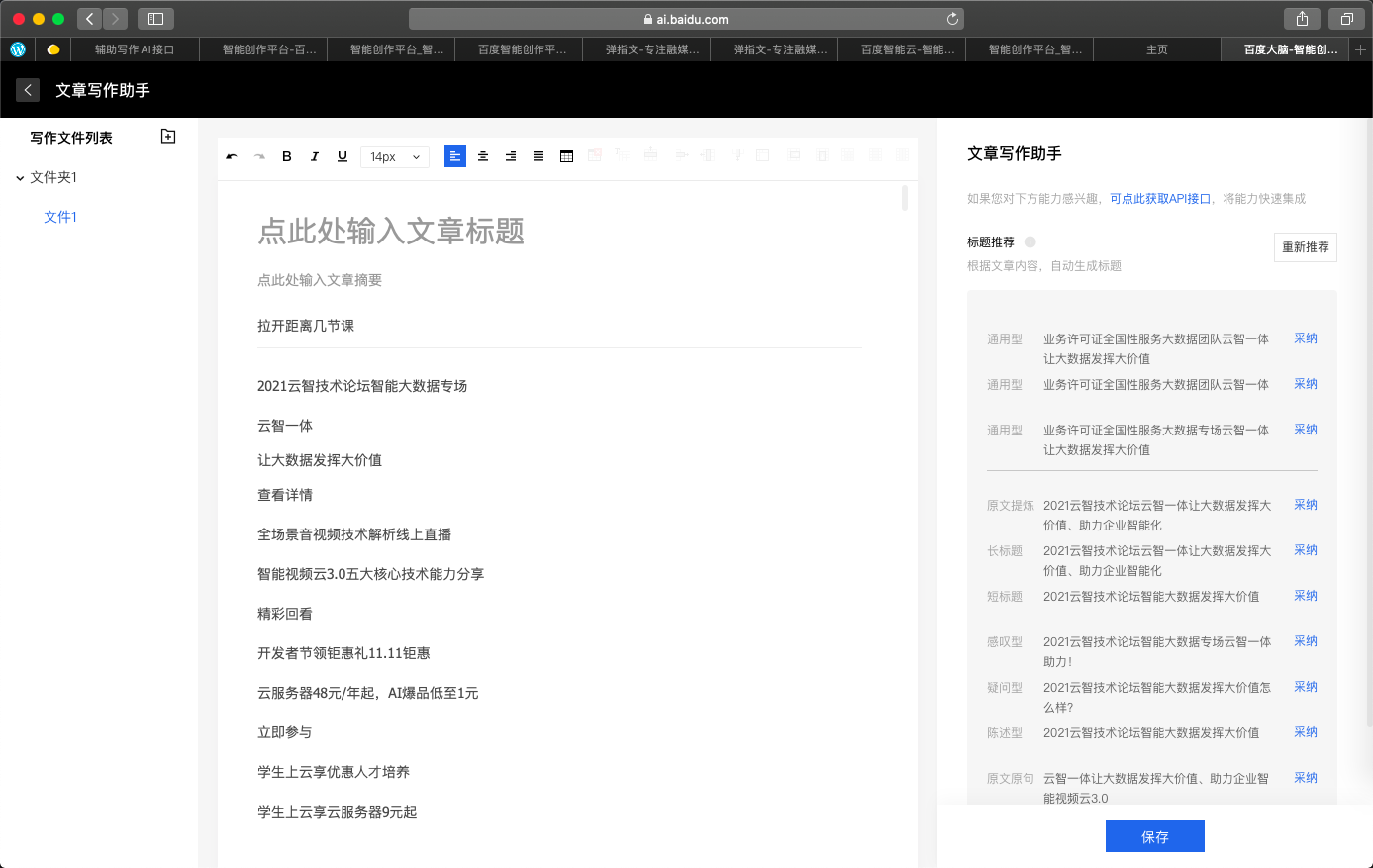This screenshot has width=1373, height=868.
Task: Switch to the 辅助写作 AI接口 browser tab
Action: tap(135, 49)
